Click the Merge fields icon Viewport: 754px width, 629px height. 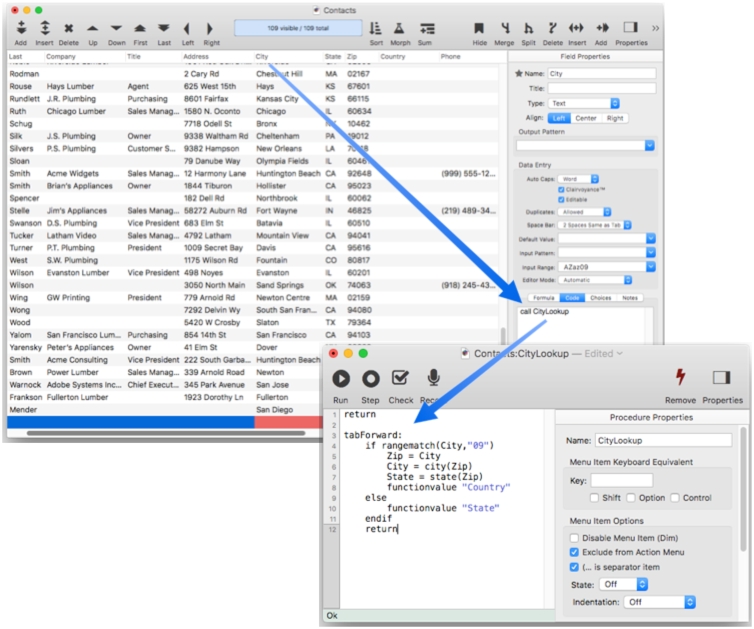coord(504,28)
